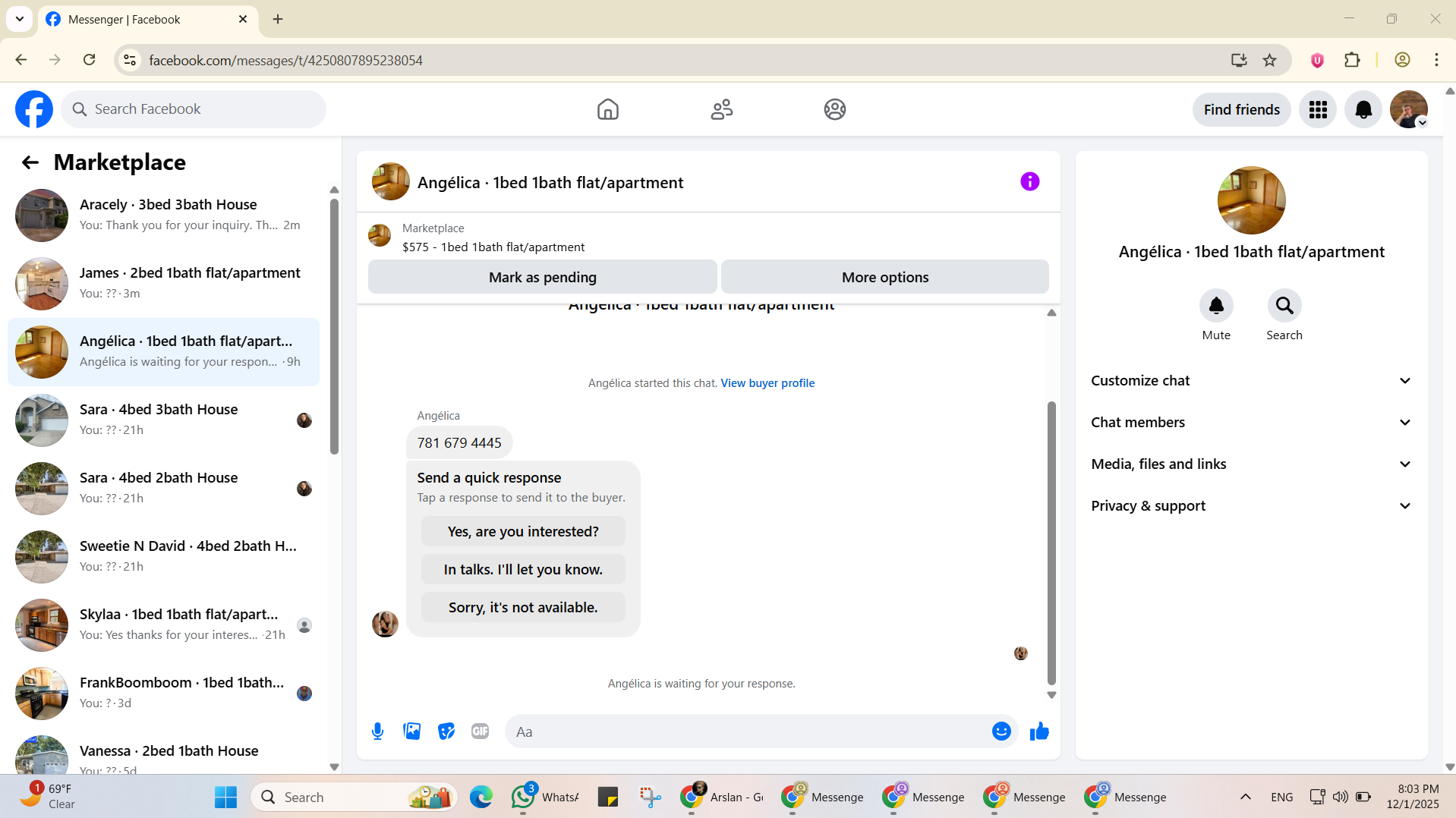Image resolution: width=1456 pixels, height=818 pixels.
Task: Expand Customize chat section
Action: click(x=1251, y=381)
